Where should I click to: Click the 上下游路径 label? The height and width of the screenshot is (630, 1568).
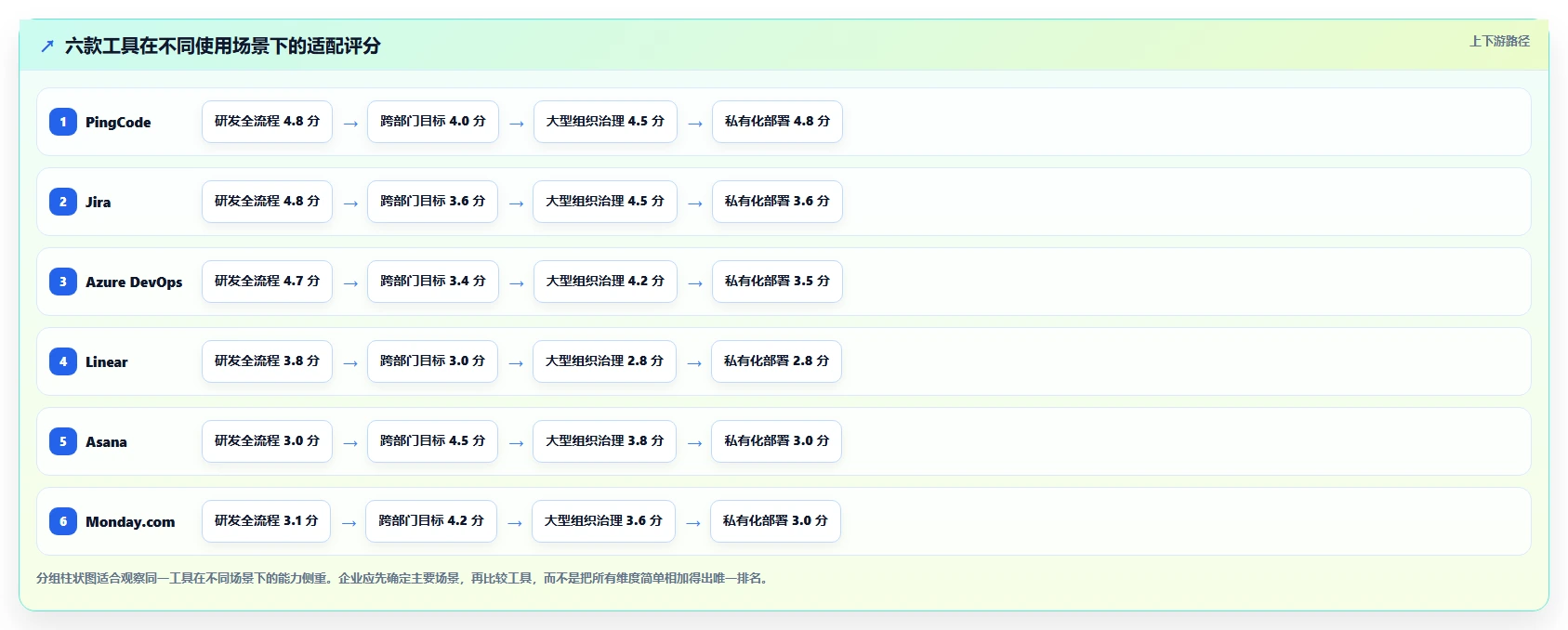(1499, 41)
